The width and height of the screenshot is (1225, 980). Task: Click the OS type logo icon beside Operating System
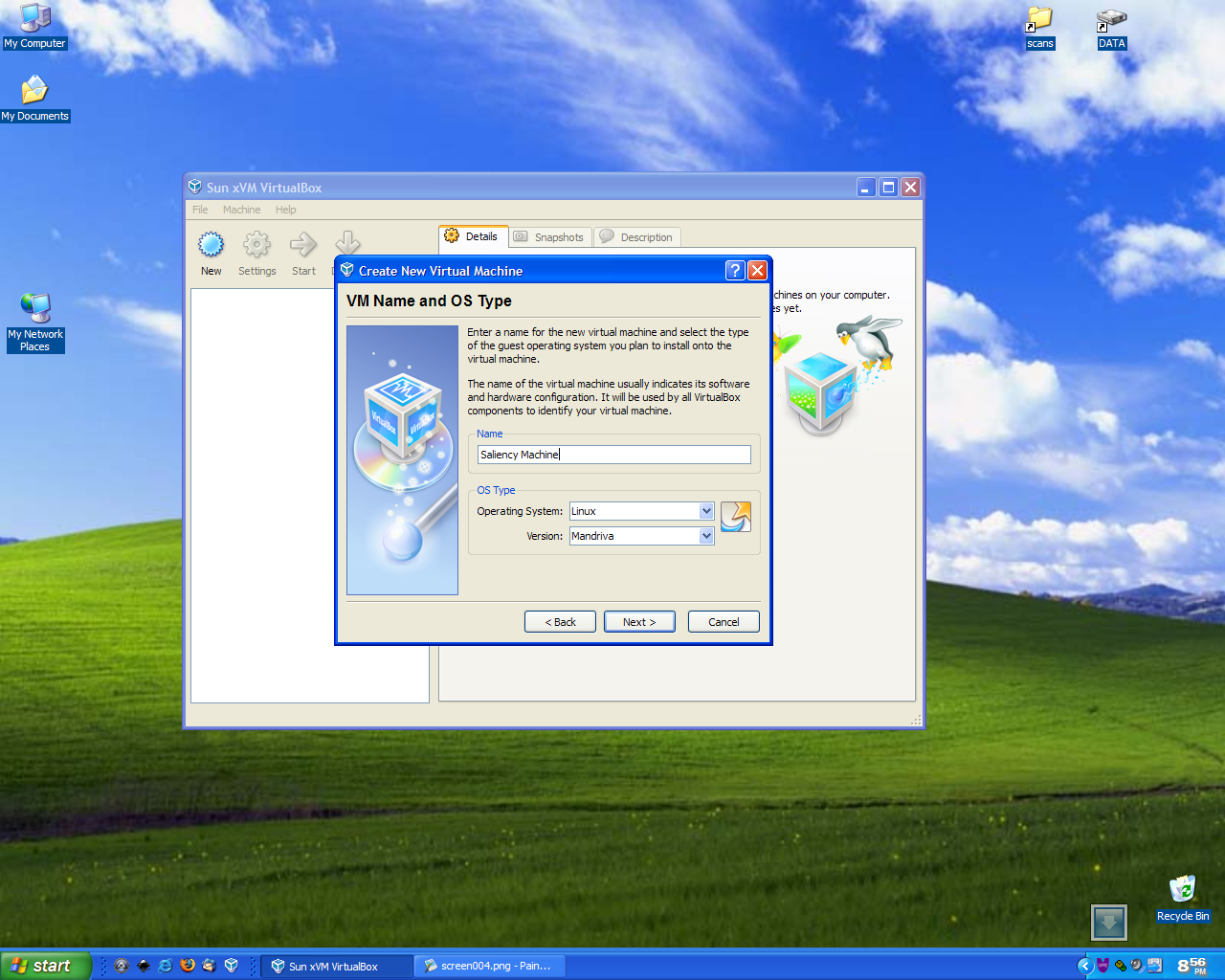point(735,517)
